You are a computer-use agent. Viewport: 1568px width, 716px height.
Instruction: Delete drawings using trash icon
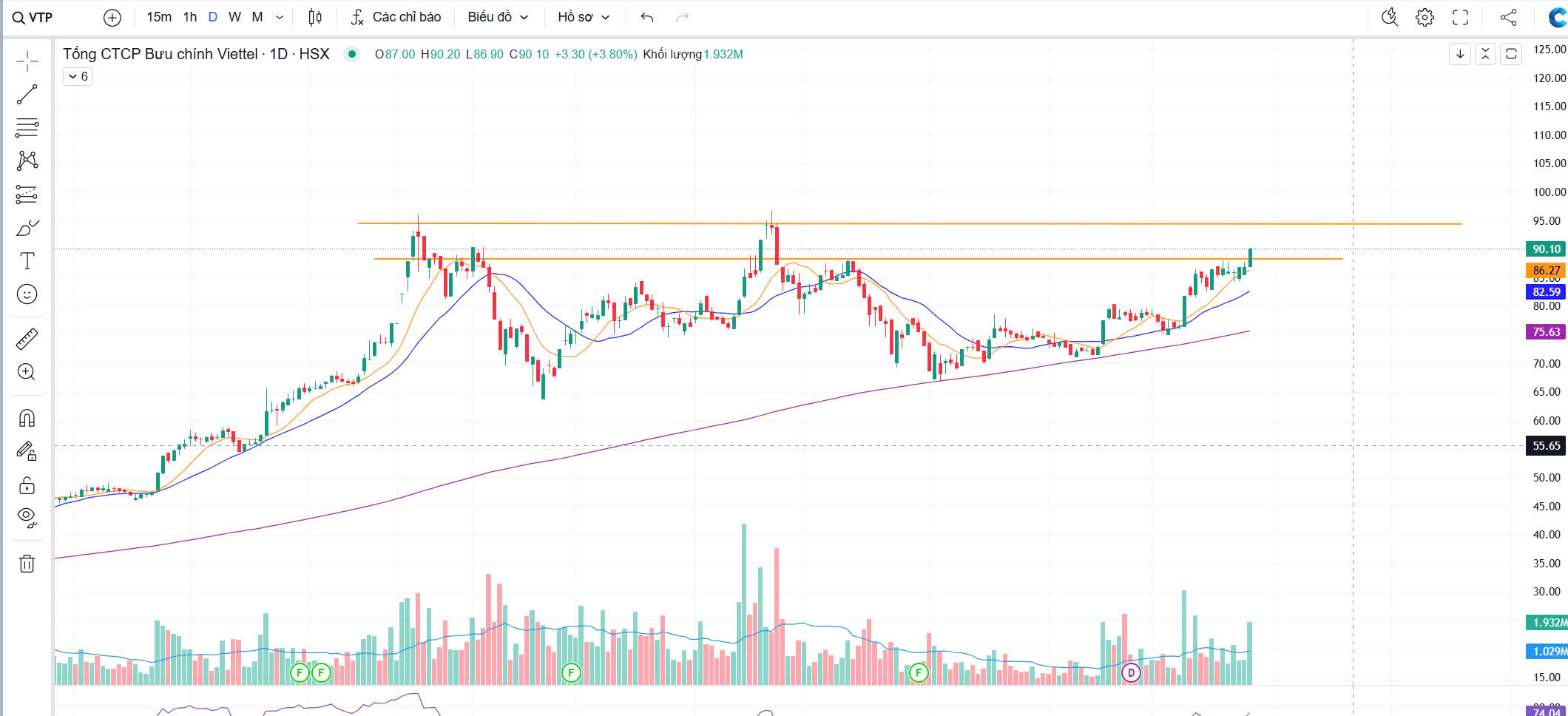click(27, 564)
